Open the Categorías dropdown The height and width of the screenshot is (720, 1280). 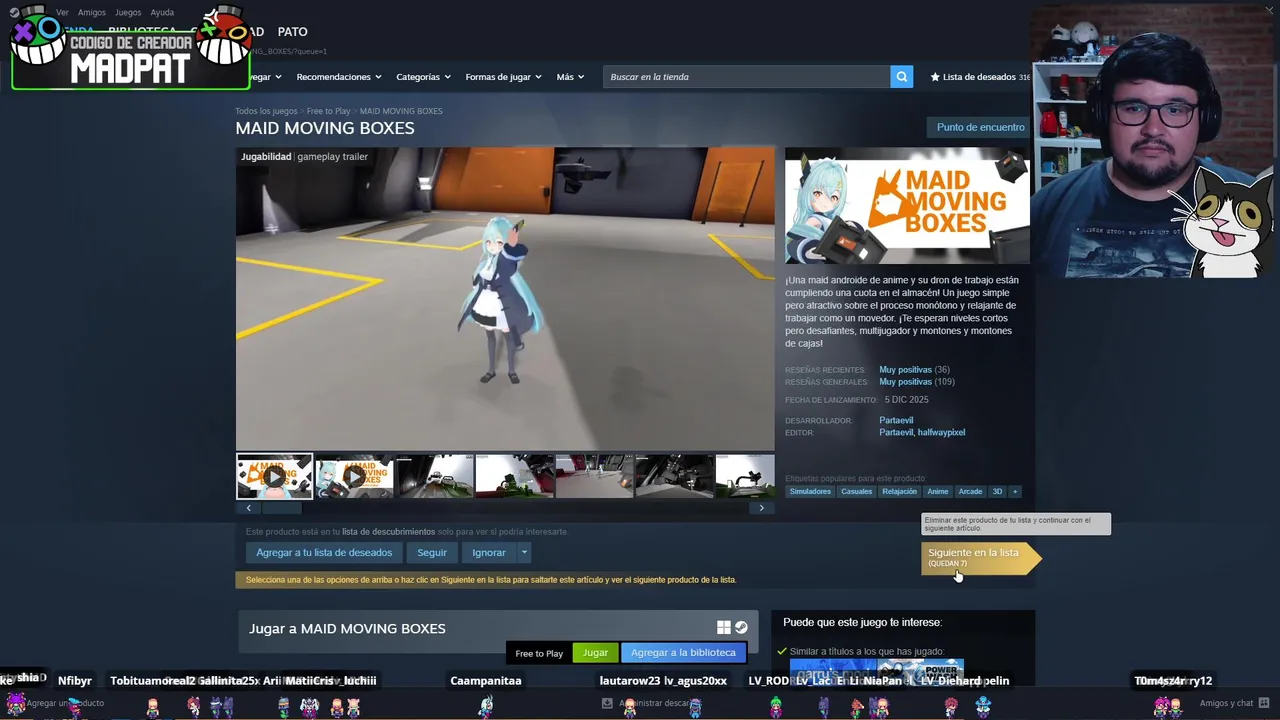pos(423,77)
